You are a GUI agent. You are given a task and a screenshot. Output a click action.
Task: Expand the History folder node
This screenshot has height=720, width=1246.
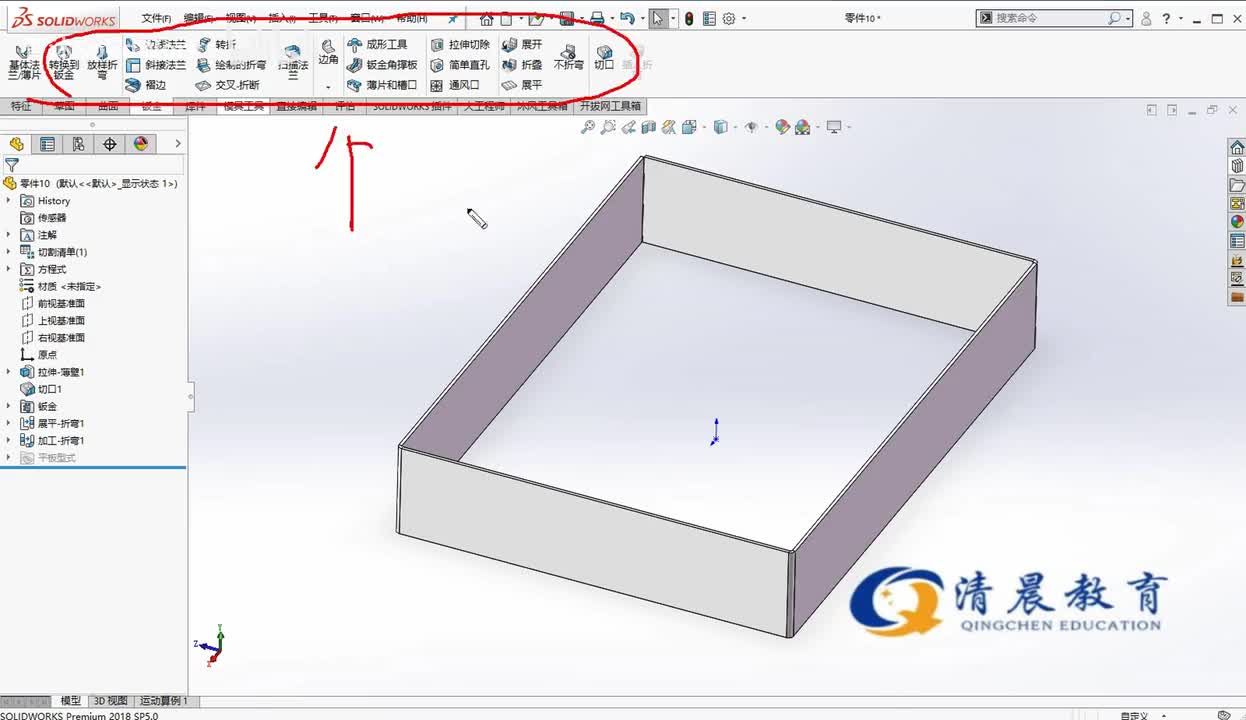[x=9, y=201]
